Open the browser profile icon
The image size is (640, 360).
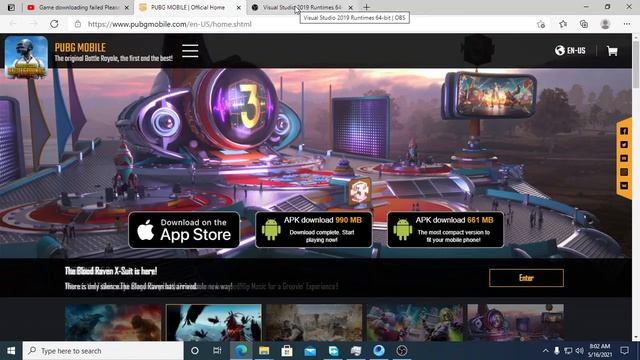click(x=605, y=24)
